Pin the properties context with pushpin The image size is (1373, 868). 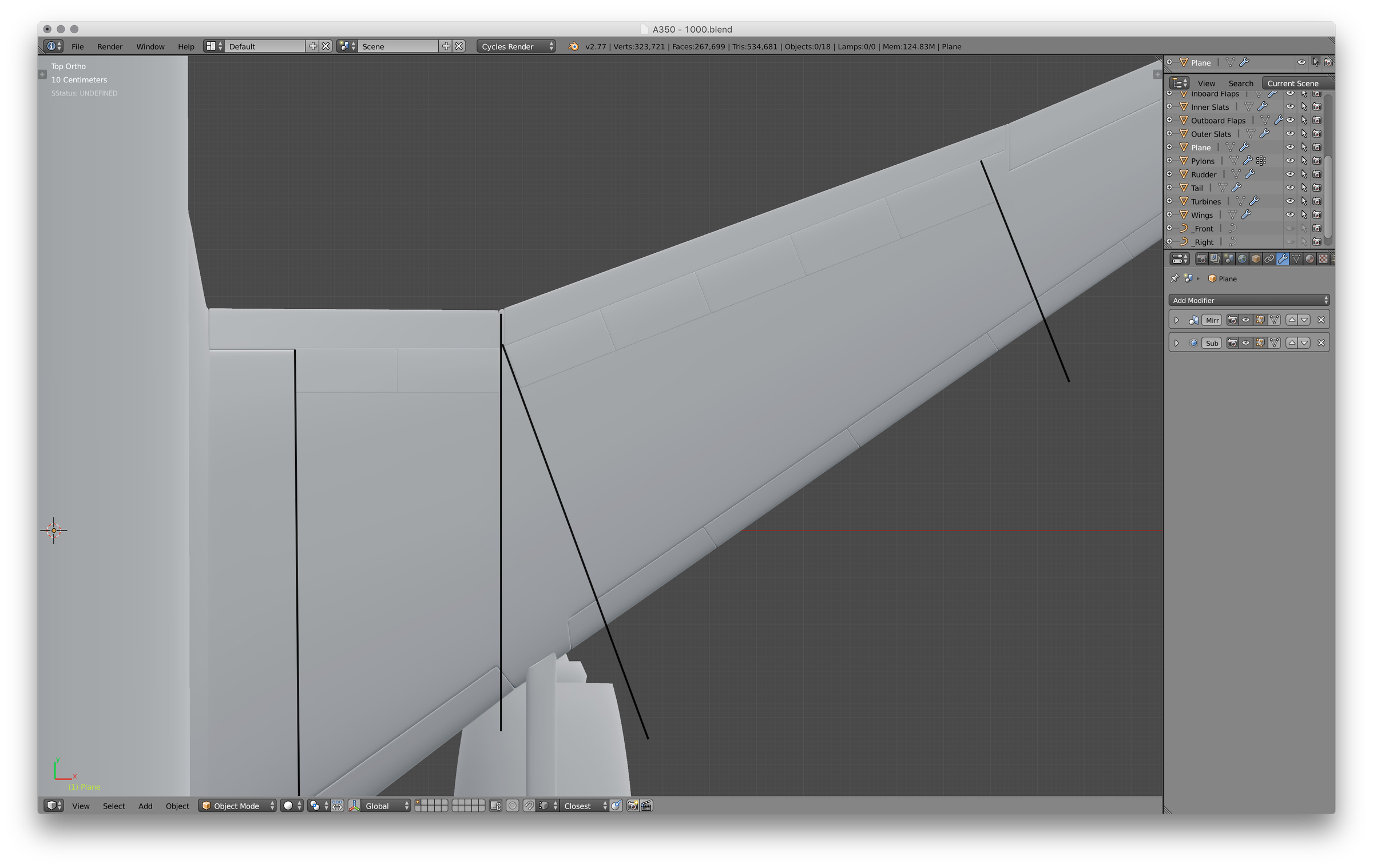click(1174, 278)
